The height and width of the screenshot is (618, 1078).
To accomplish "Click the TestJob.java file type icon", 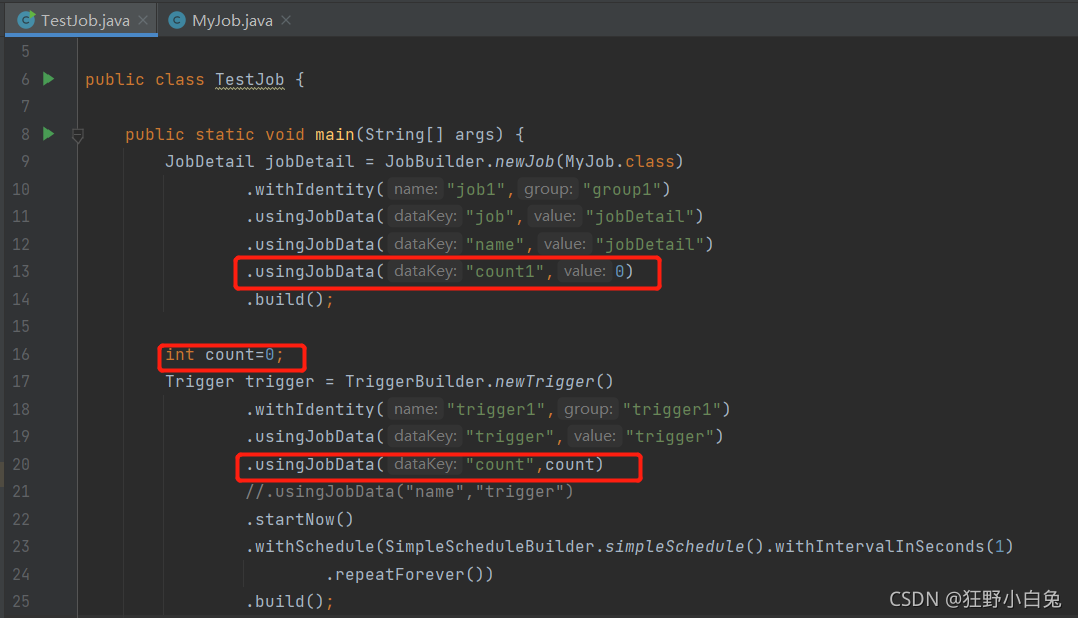I will tap(26, 20).
